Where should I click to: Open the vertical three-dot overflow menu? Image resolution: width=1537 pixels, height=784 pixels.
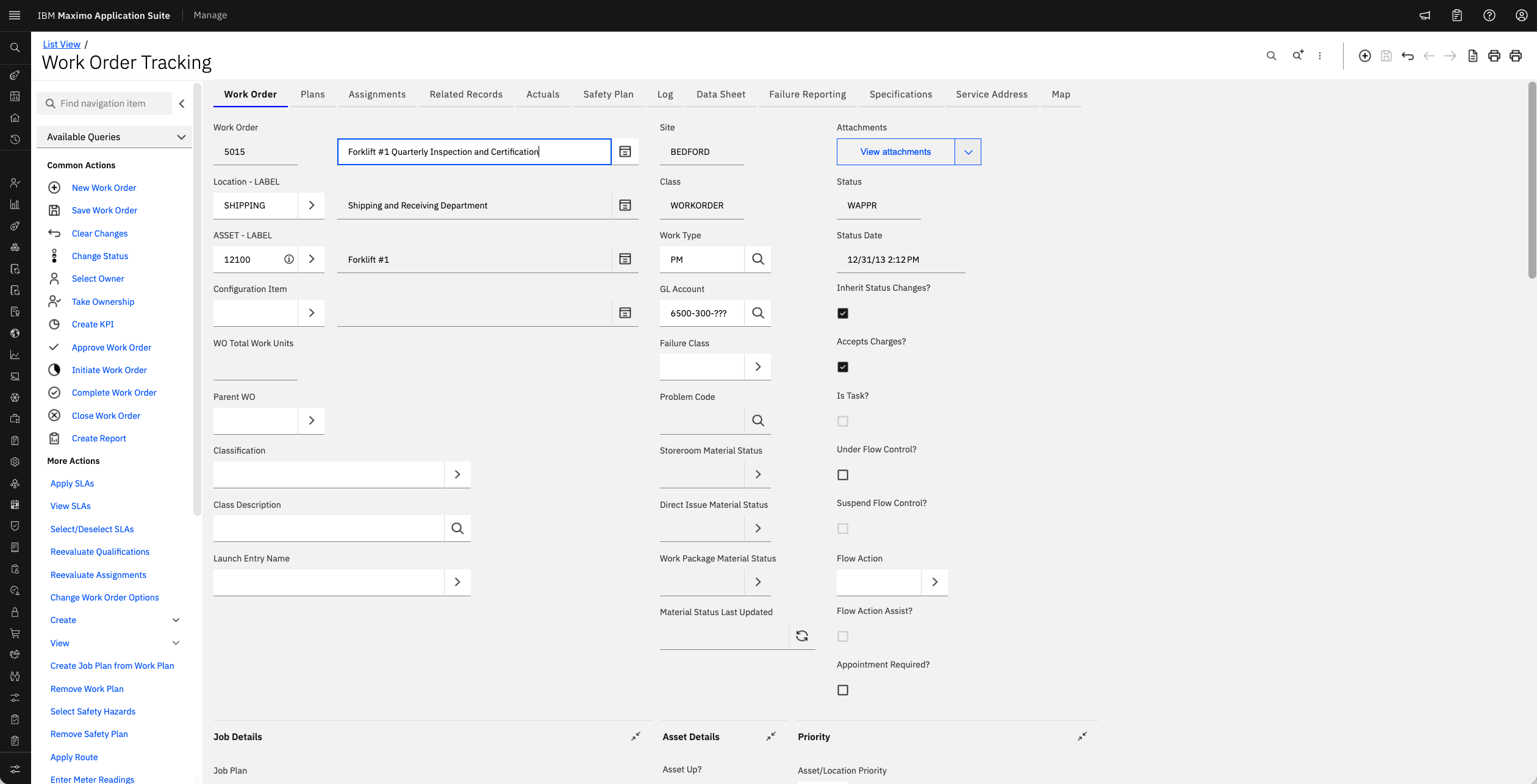pyautogui.click(x=1320, y=56)
